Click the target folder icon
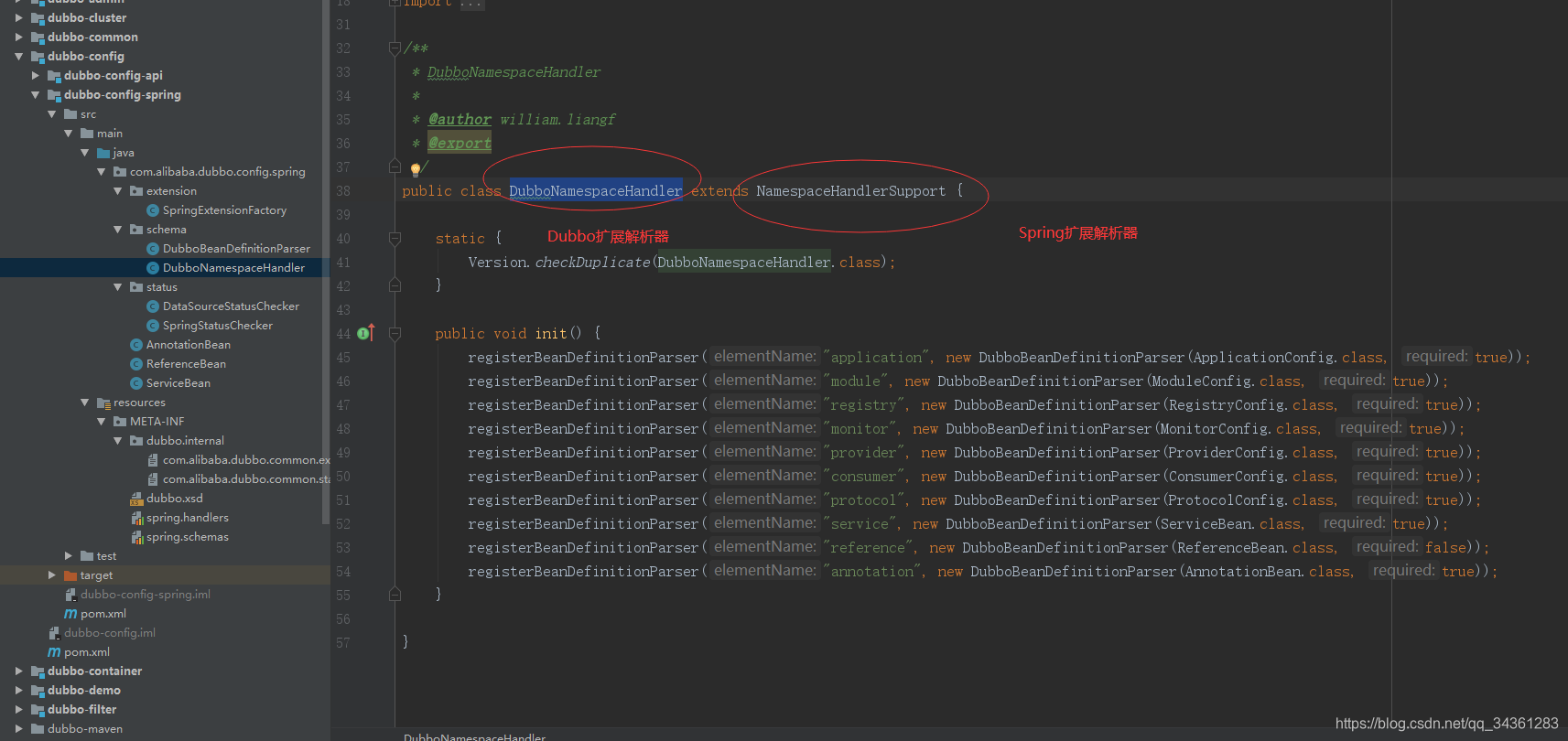 (x=70, y=575)
